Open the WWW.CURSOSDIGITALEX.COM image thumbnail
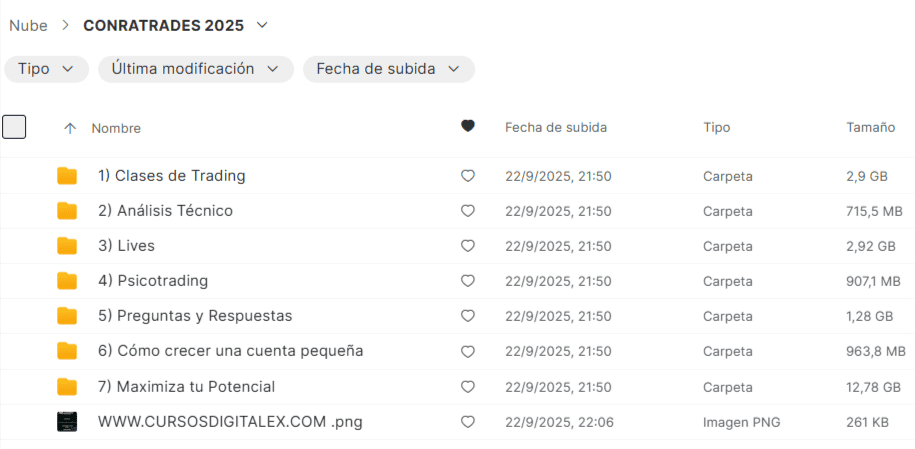 pos(67,422)
